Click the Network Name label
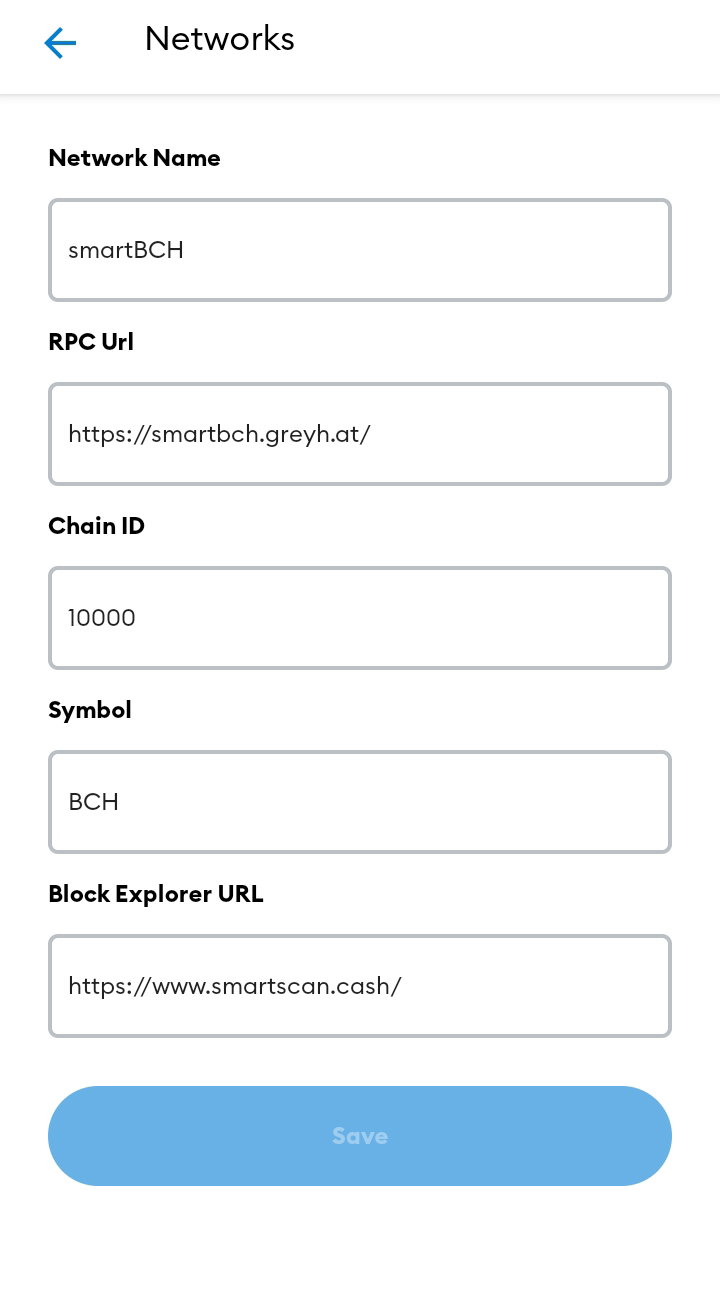Viewport: 720px width, 1297px height. click(134, 158)
